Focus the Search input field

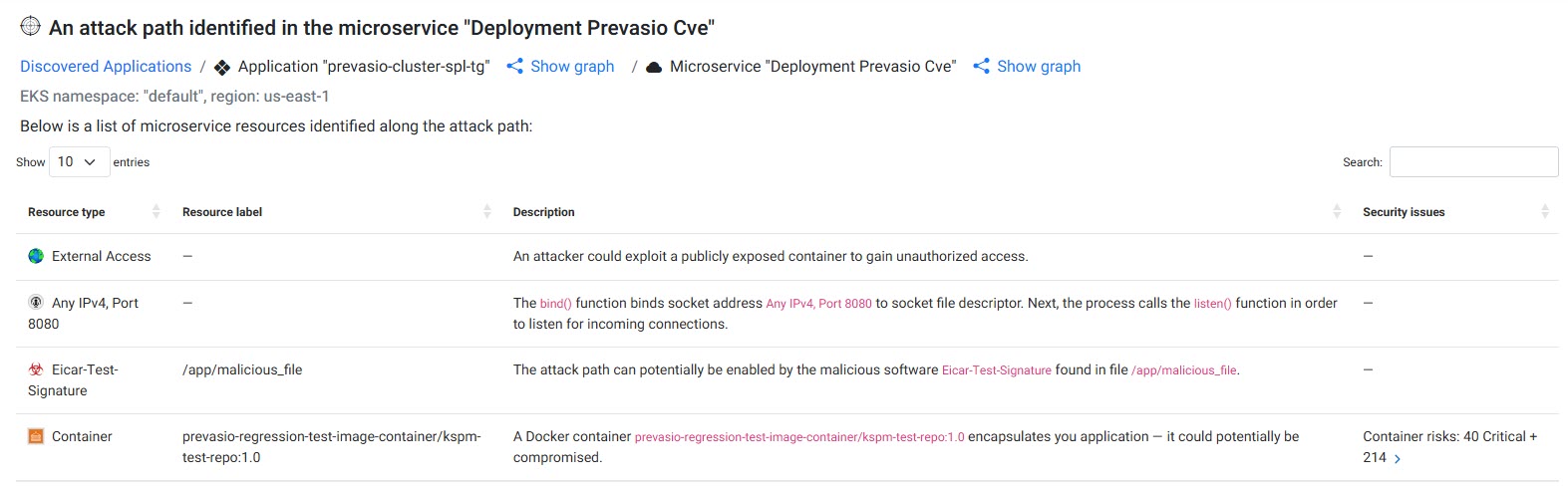[x=1473, y=161]
